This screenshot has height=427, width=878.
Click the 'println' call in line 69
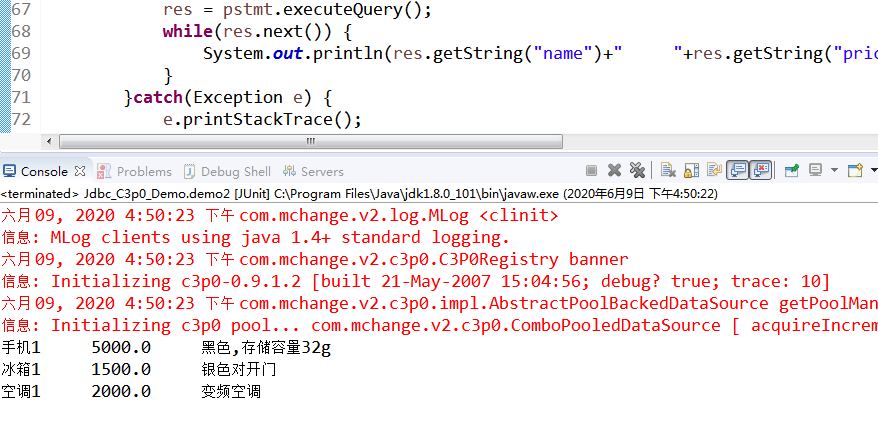[x=347, y=53]
